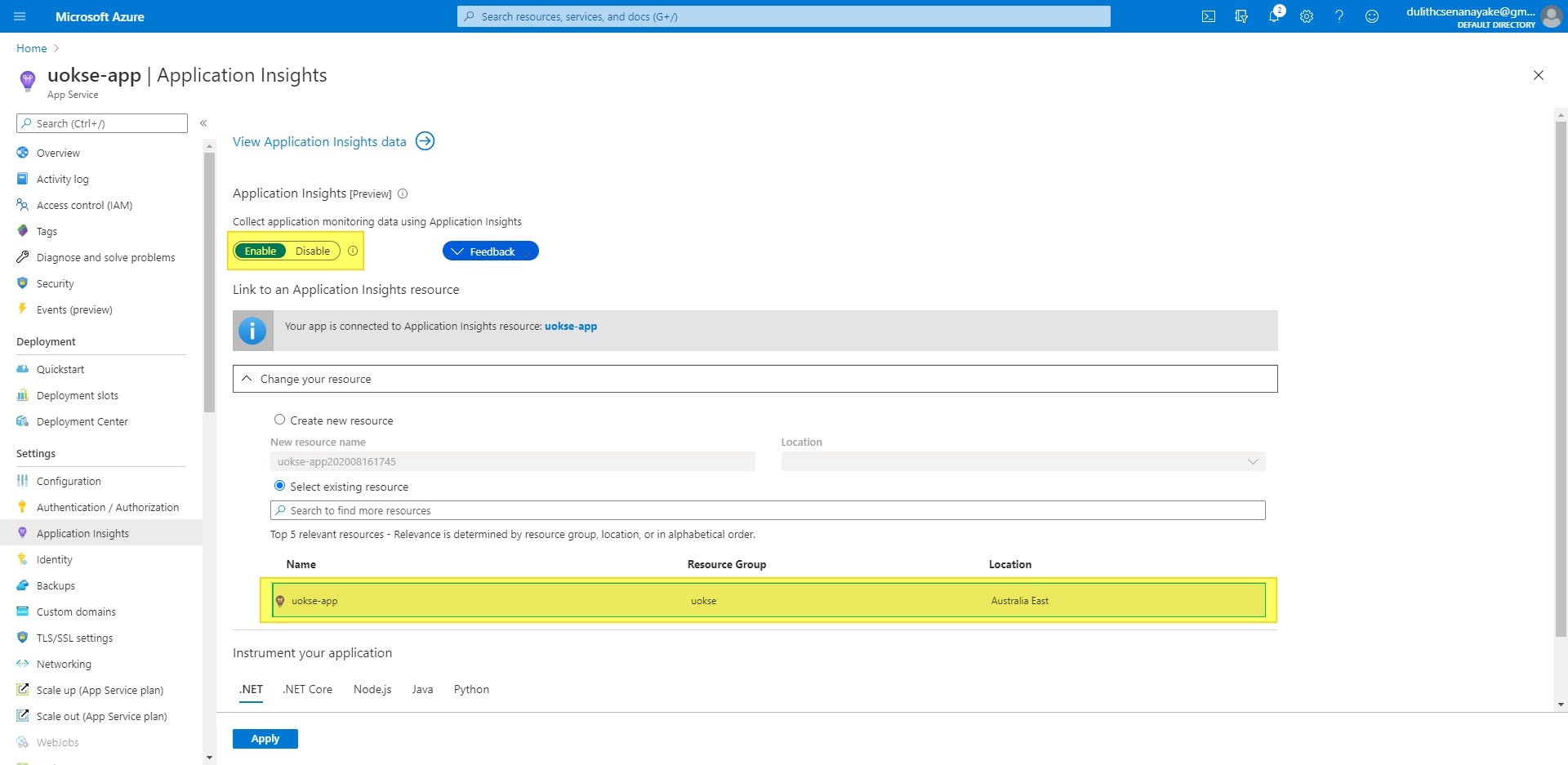Select the Select existing resource radio button
Viewport: 1568px width, 765px height.
[279, 486]
